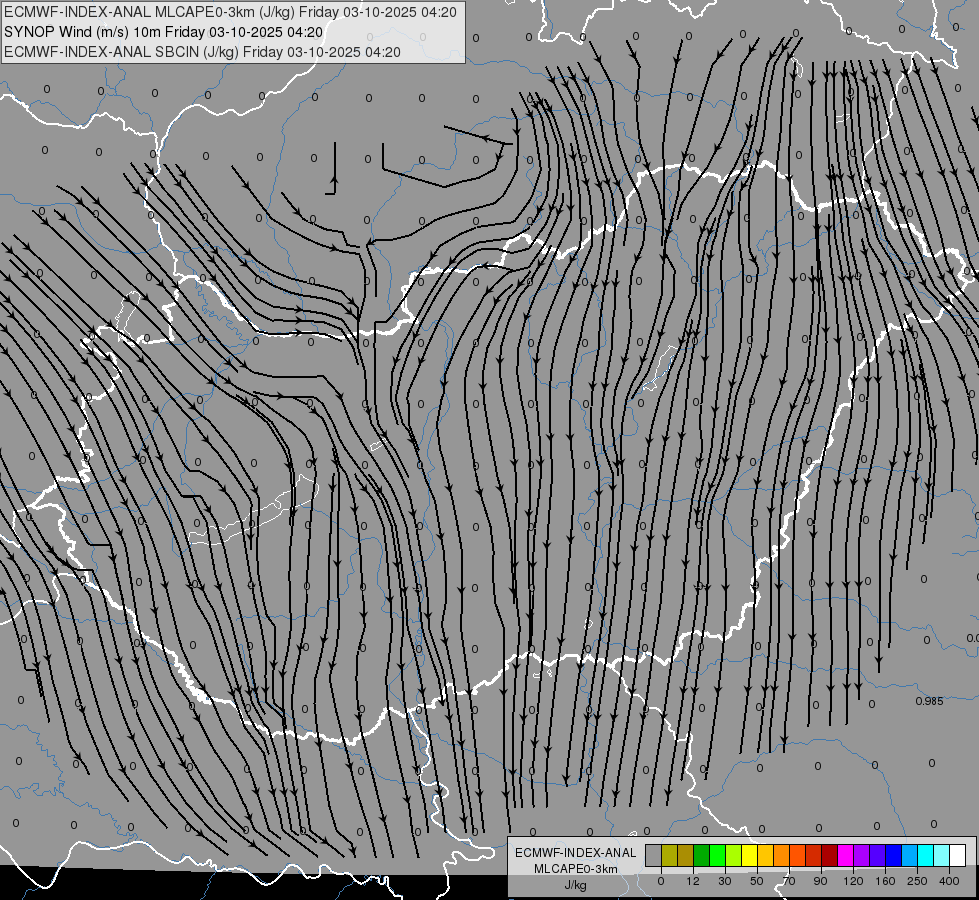This screenshot has width=979, height=900.
Task: Click the legend scale value 30
Action: 725,881
